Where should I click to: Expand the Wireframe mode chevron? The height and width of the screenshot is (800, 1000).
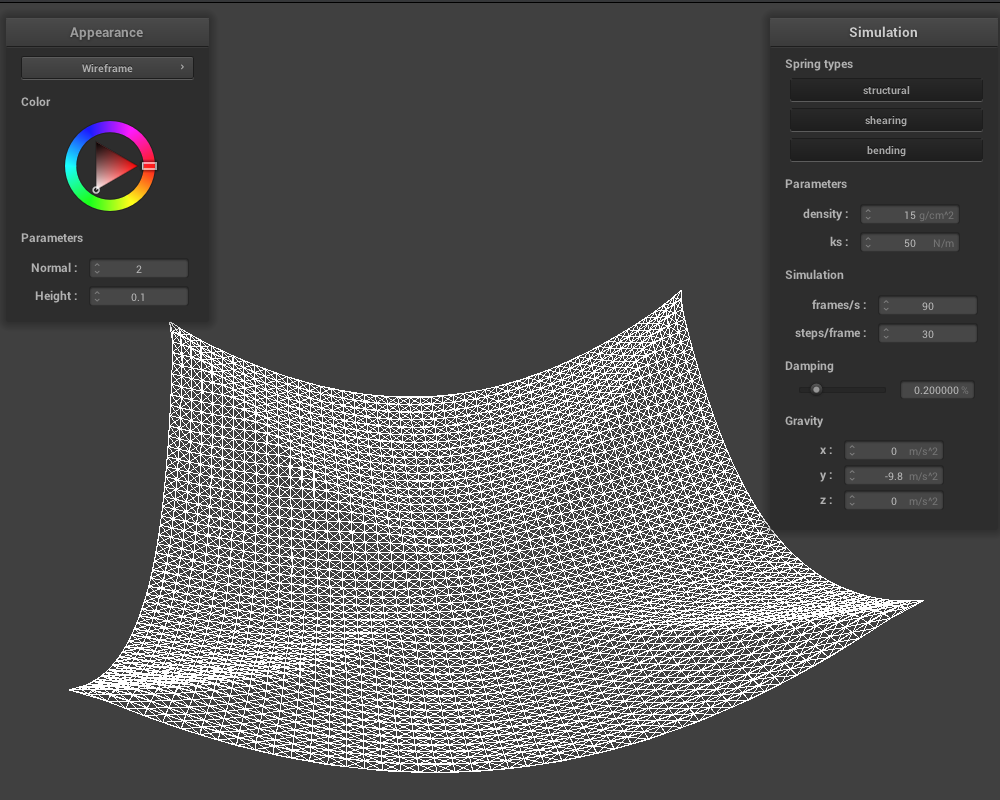point(182,68)
